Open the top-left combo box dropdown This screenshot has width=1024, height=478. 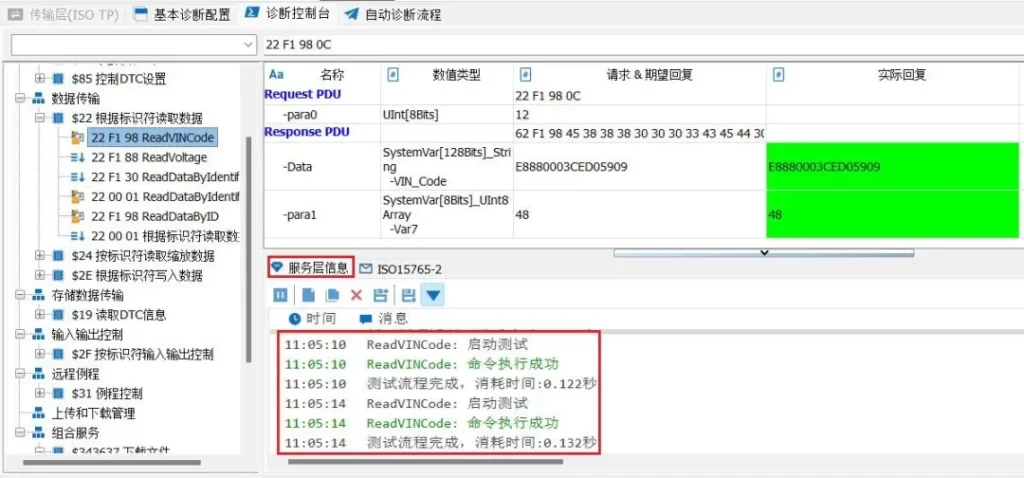coord(249,45)
